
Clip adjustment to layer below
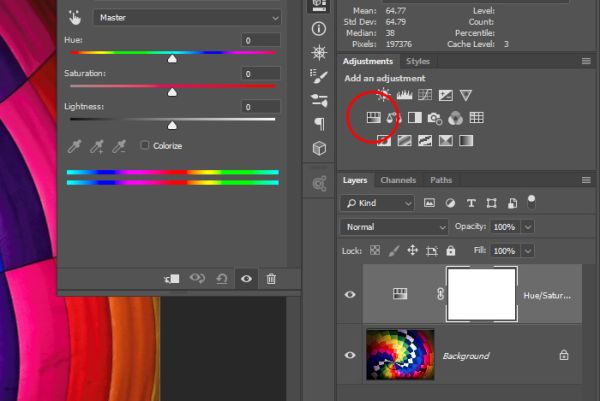[x=171, y=279]
